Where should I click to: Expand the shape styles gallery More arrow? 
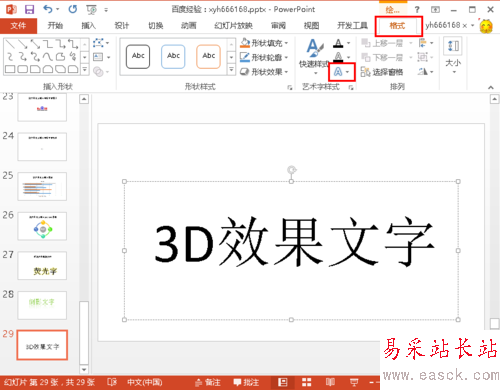[x=231, y=70]
